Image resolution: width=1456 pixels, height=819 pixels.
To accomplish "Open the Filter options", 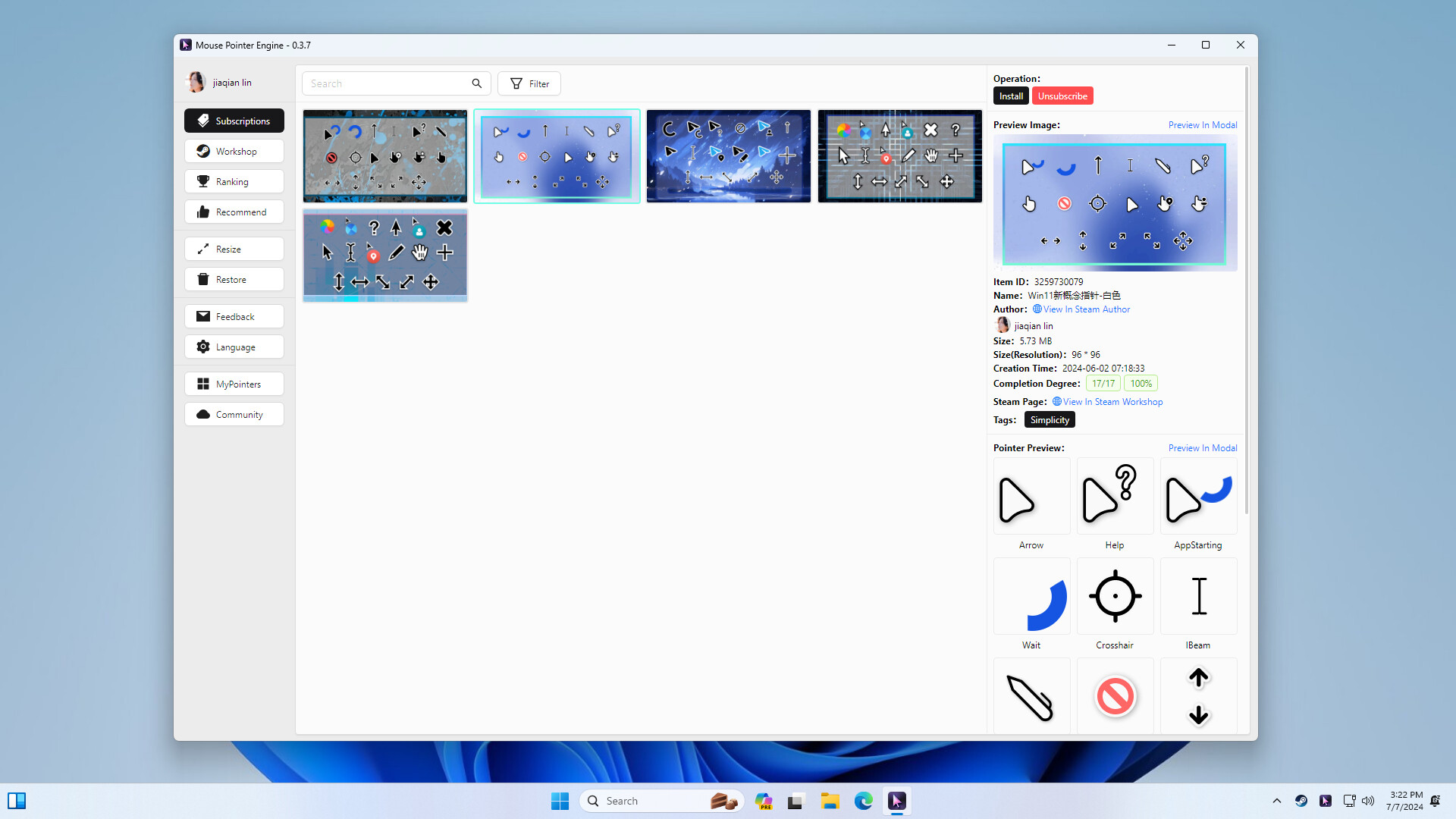I will [x=529, y=83].
